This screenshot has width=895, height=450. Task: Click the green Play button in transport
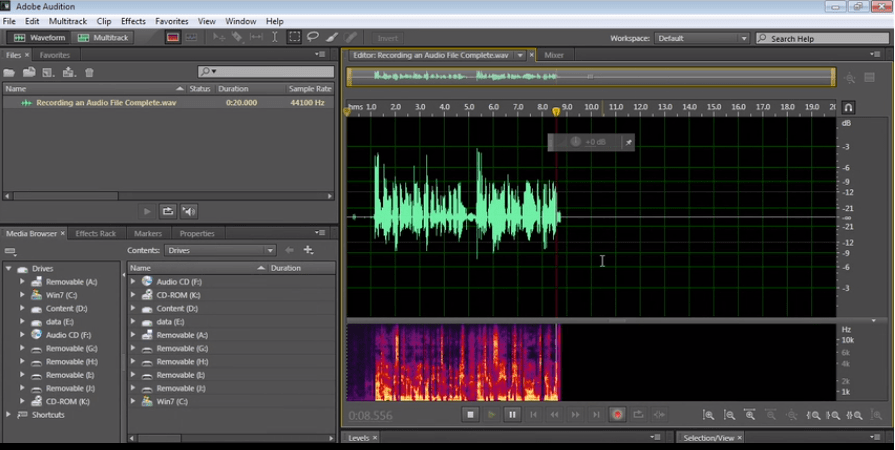tap(491, 415)
